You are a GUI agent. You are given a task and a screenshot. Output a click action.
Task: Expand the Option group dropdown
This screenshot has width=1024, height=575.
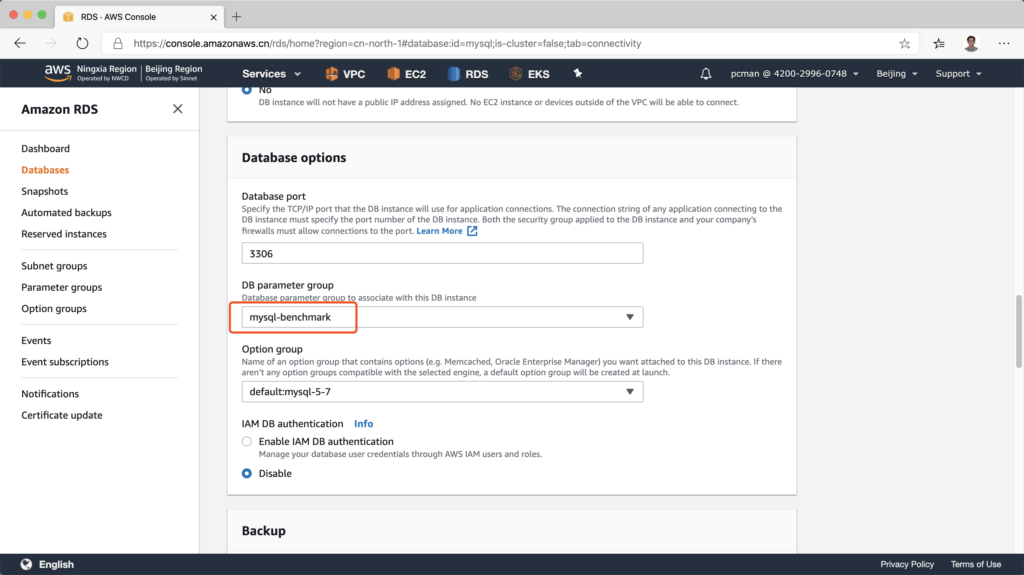pos(442,392)
